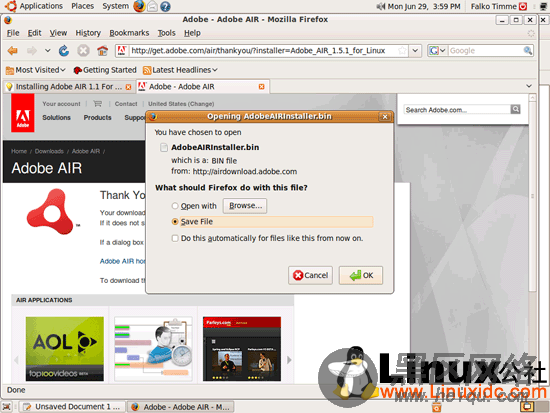This screenshot has width=550, height=413.
Task: Open the list all tabs dropdown
Action: click(529, 86)
